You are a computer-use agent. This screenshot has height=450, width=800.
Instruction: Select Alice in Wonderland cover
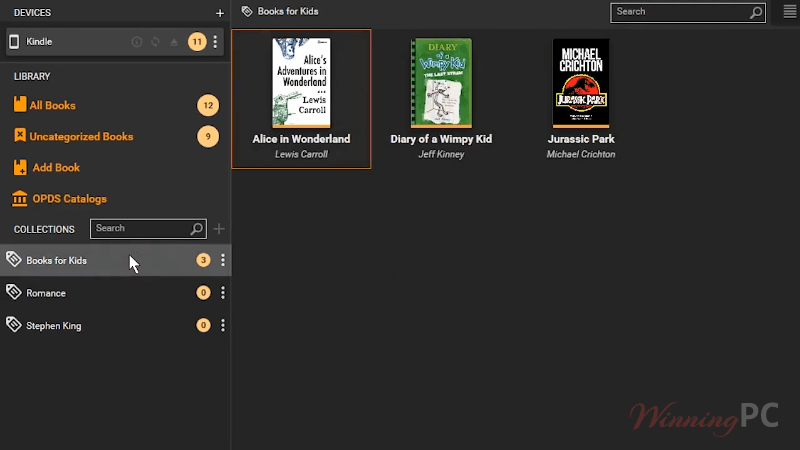301,82
